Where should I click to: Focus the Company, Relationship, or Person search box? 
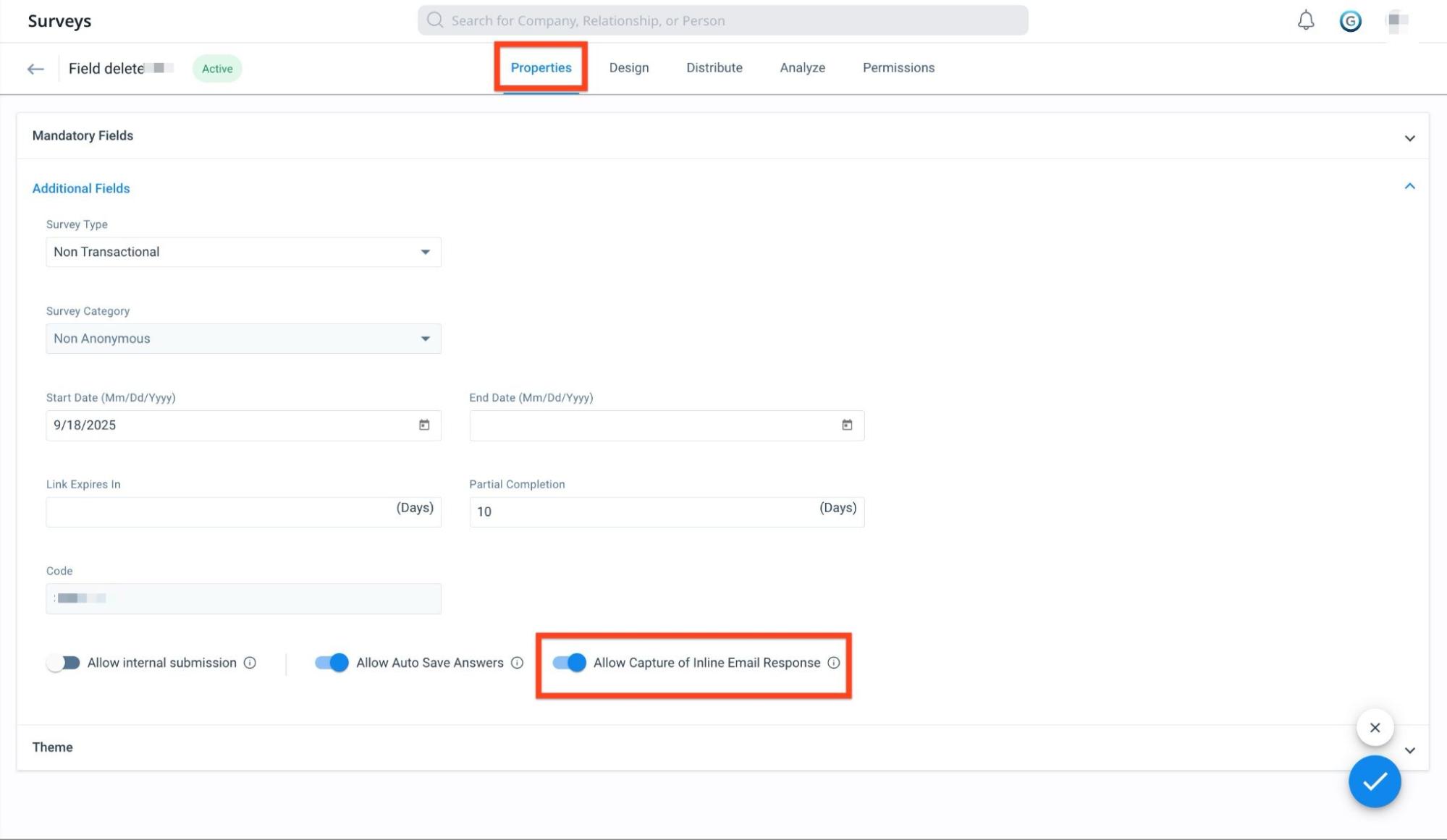(722, 20)
